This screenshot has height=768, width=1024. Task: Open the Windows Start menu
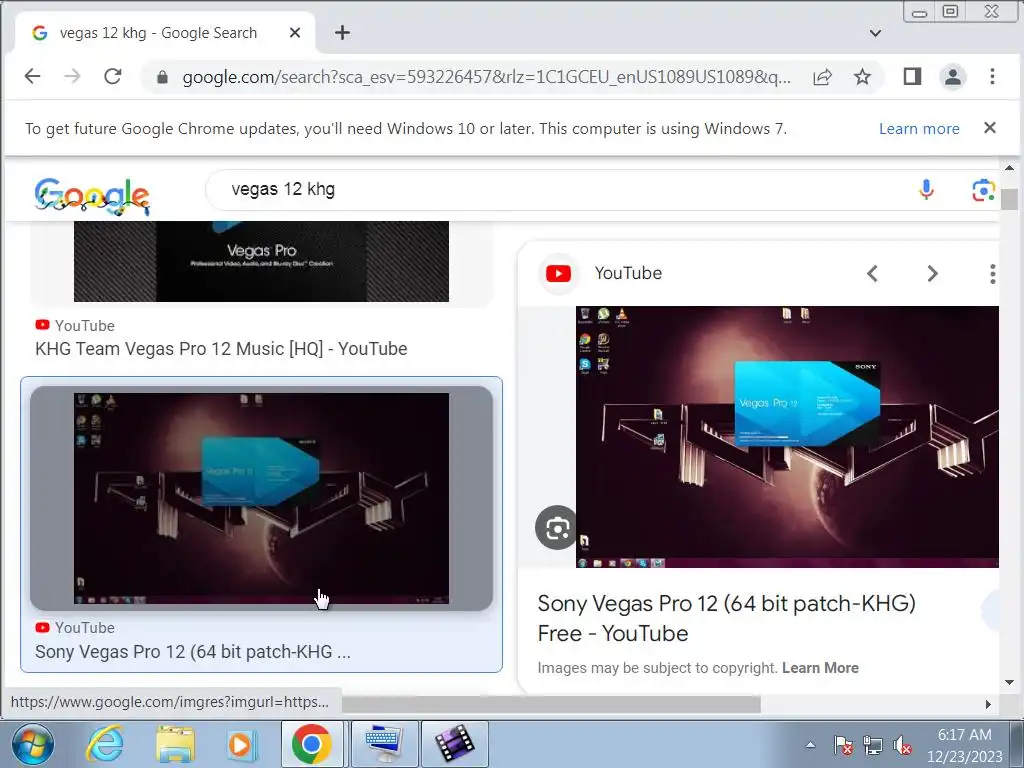coord(33,744)
